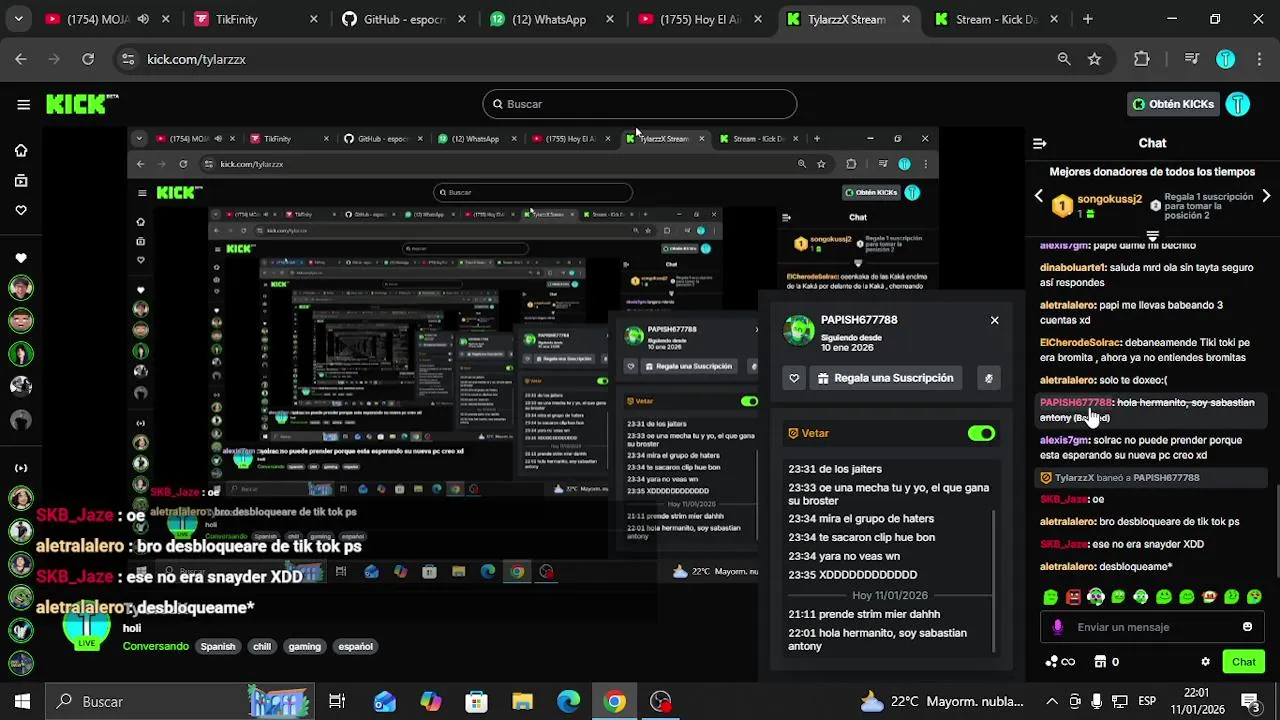
Task: Click the channel points infinity icon
Action: click(1060, 662)
